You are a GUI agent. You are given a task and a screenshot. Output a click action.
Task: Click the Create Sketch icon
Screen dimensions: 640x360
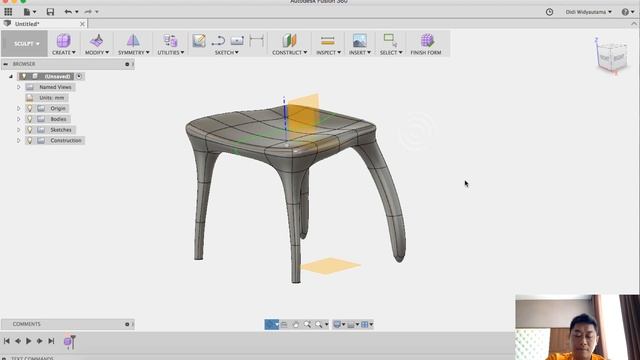(x=199, y=41)
